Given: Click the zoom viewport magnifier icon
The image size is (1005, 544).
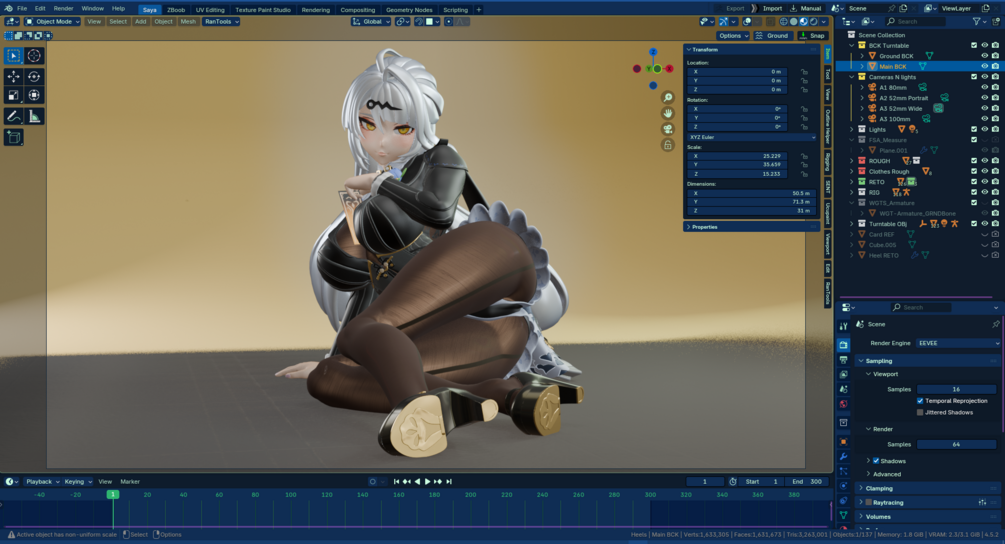Looking at the screenshot, I should tap(668, 97).
